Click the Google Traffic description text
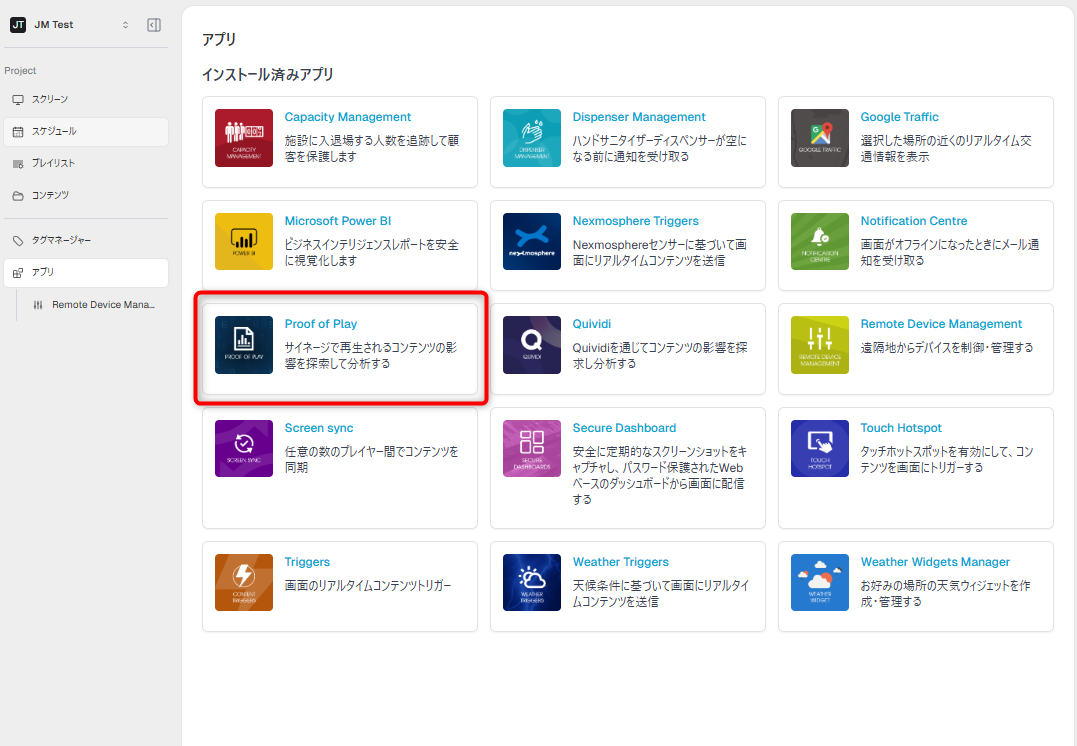The height and width of the screenshot is (746, 1077). tap(946, 148)
